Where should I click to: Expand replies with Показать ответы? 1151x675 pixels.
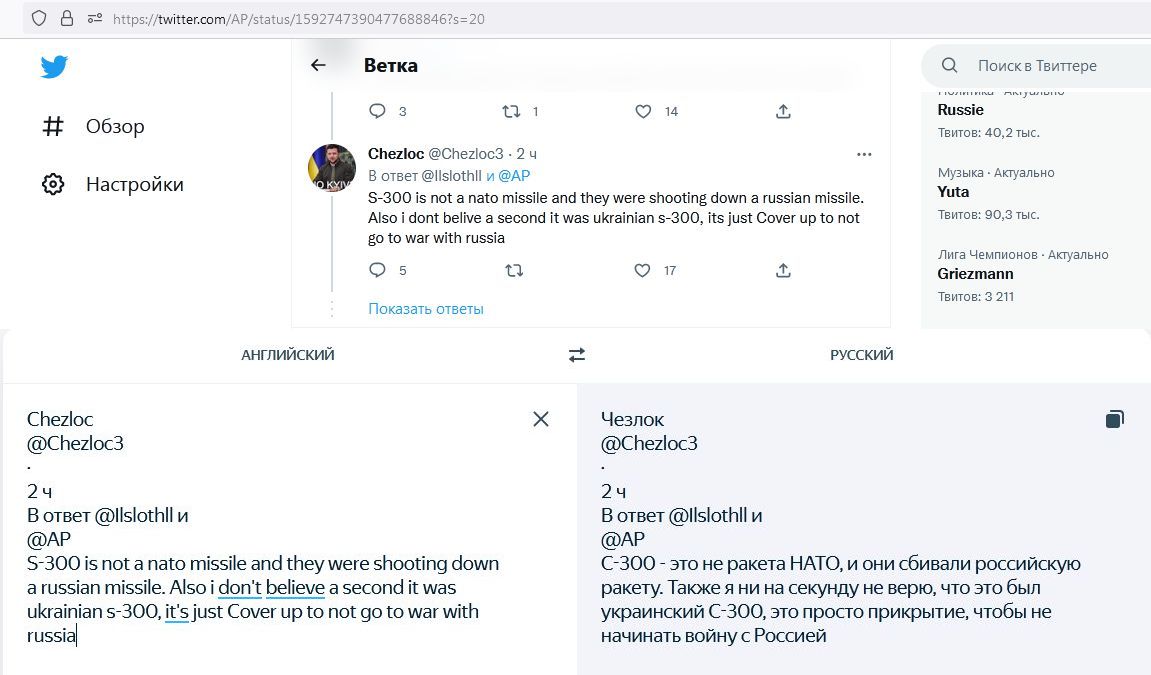426,309
